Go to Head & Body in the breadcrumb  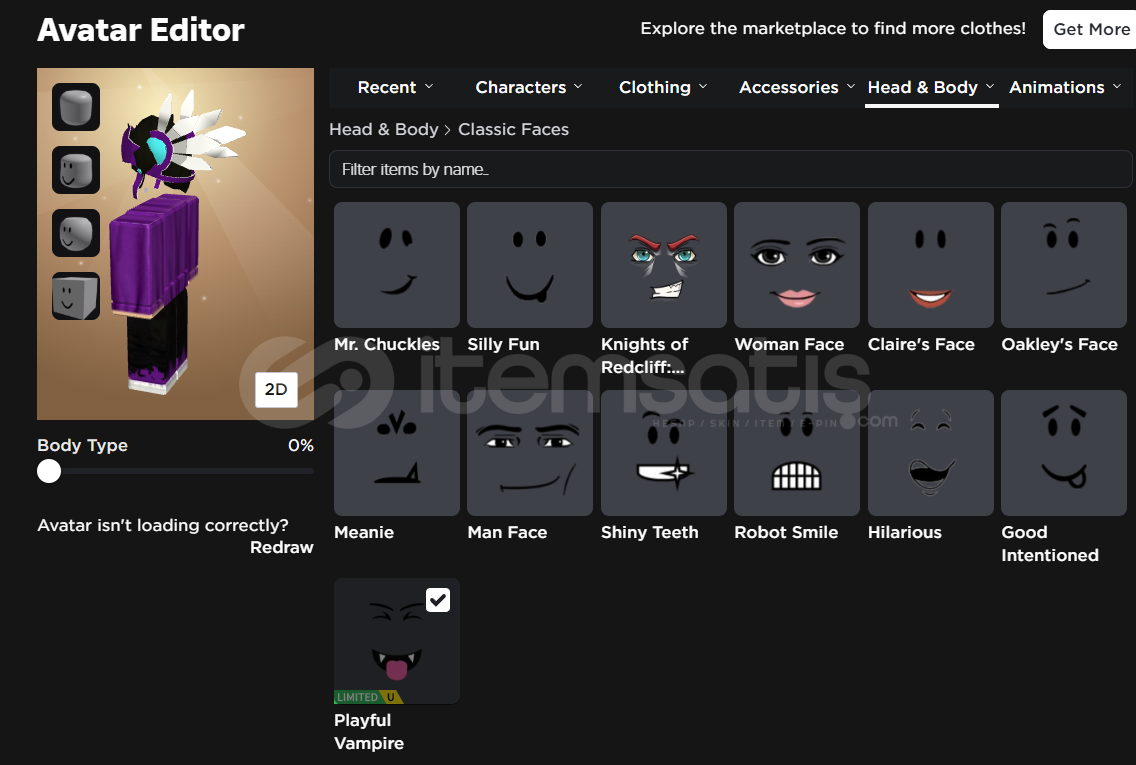pyautogui.click(x=384, y=130)
